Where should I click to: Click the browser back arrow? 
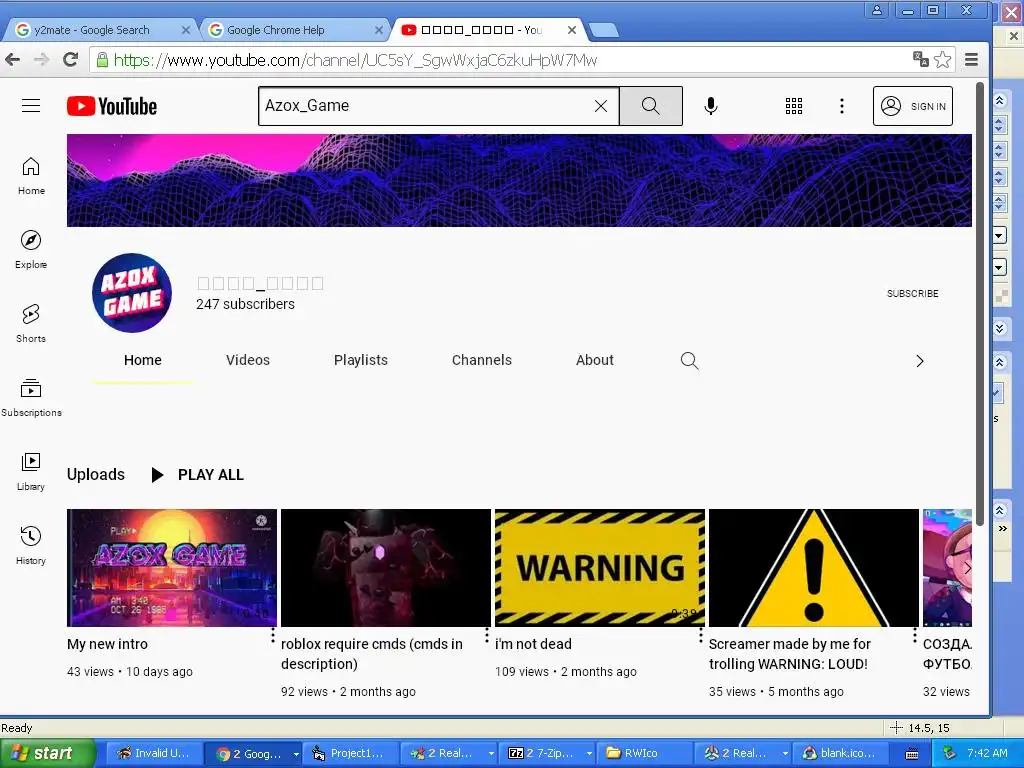coord(12,60)
